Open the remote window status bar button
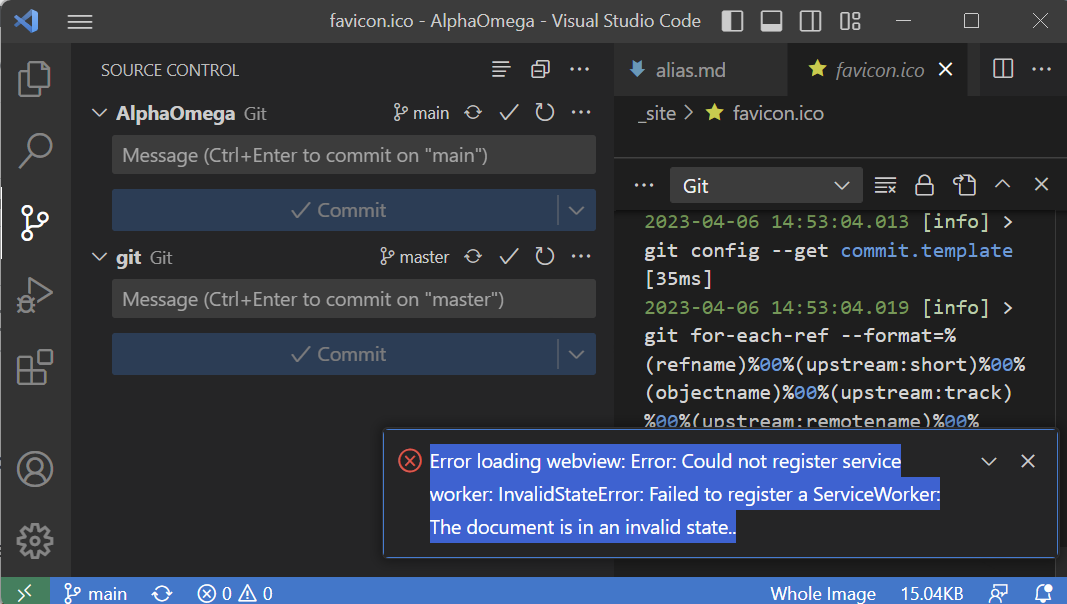 (25, 593)
